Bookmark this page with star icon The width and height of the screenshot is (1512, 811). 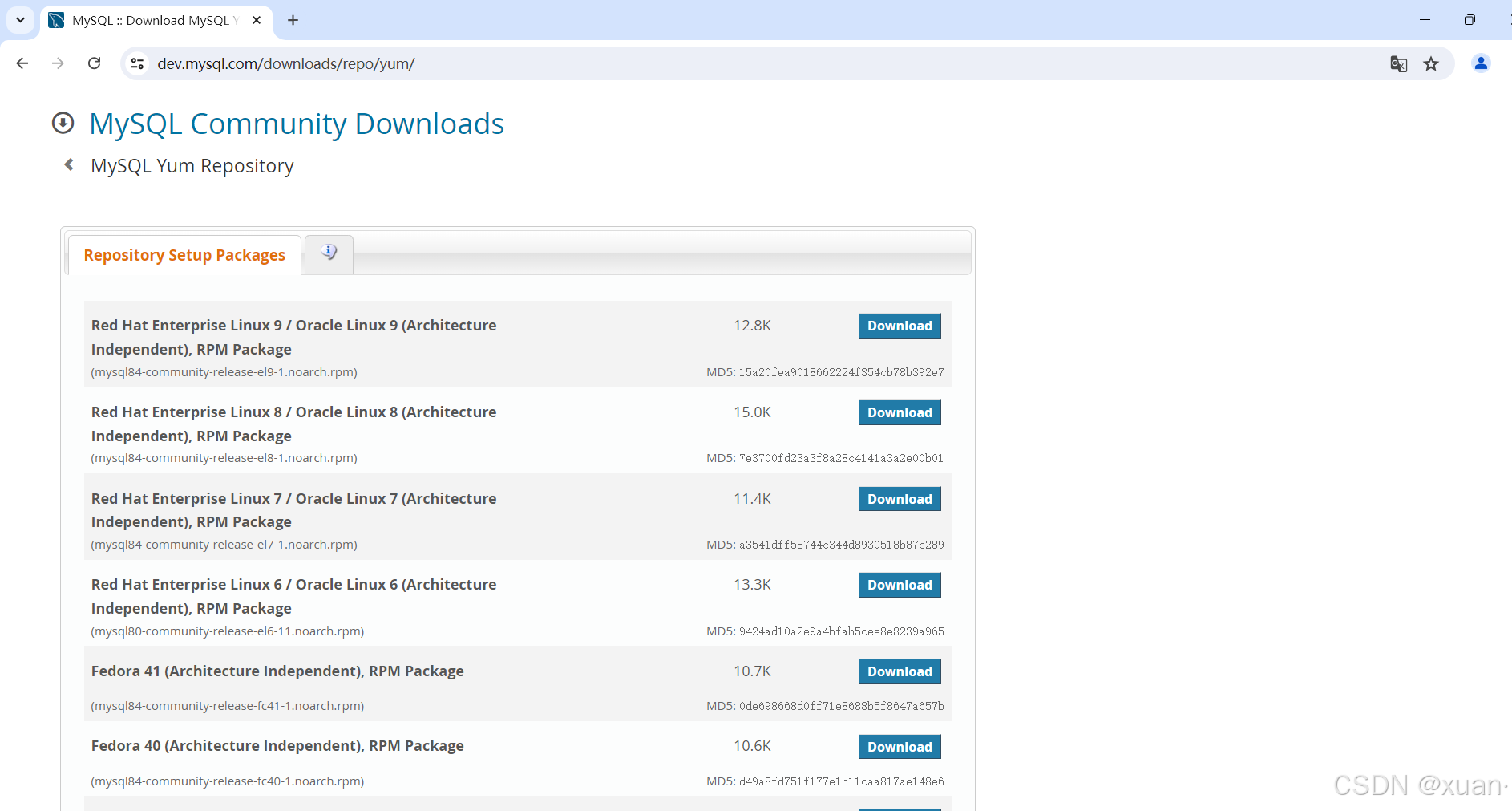[x=1431, y=63]
